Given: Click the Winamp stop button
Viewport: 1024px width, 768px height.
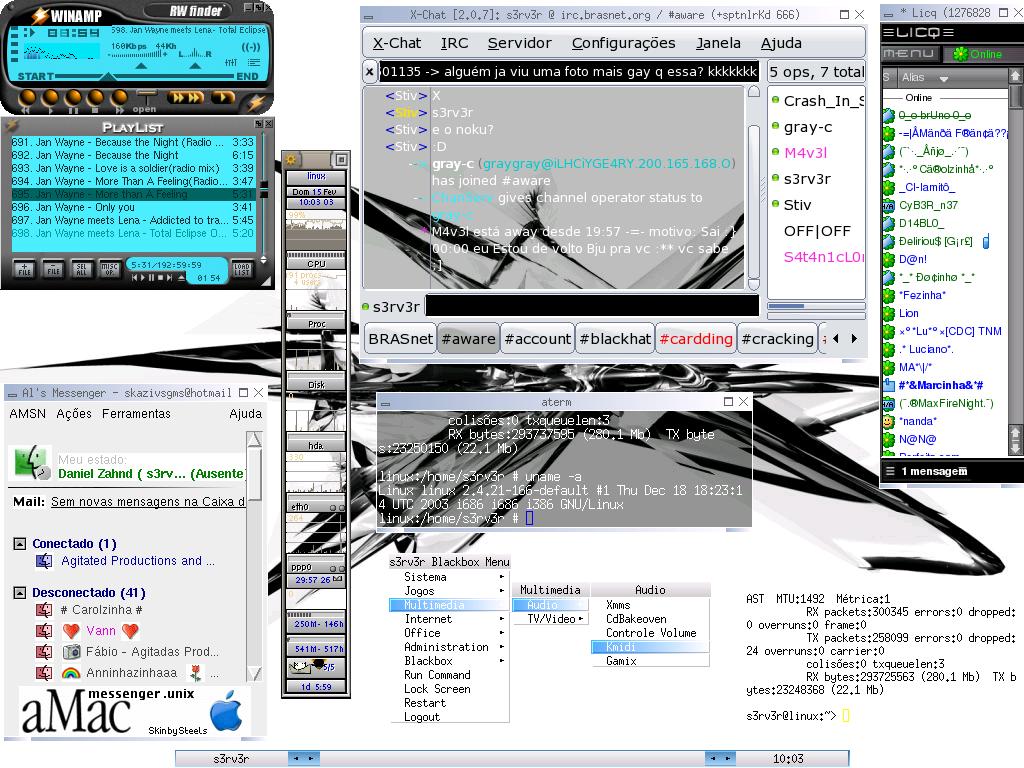Looking at the screenshot, I should coord(95,99).
